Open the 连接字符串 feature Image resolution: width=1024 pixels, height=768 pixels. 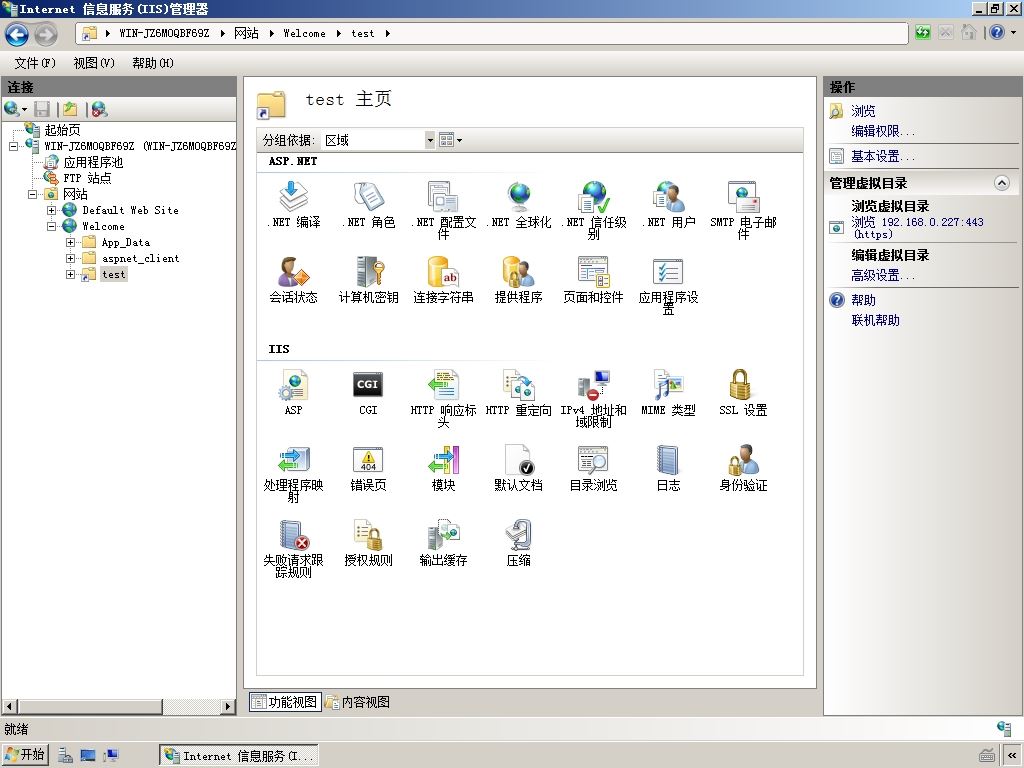click(x=443, y=280)
